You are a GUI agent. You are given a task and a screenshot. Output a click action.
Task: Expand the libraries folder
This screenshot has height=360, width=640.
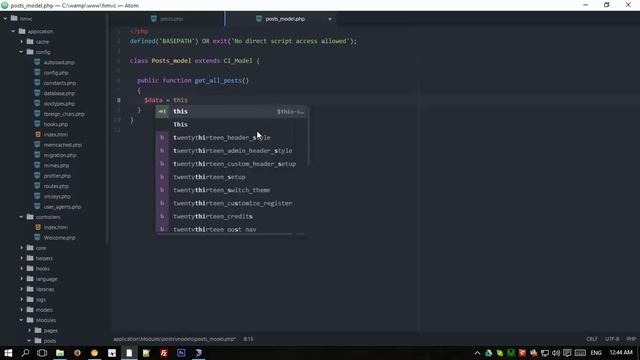22,289
